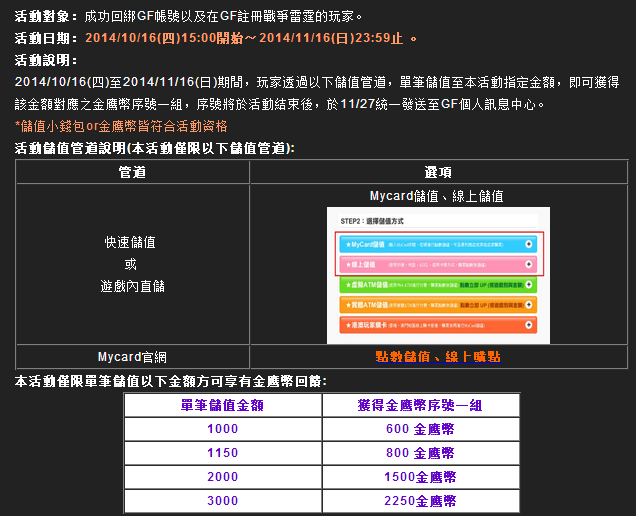Click the 單筆儲值金額 table header

click(223, 405)
